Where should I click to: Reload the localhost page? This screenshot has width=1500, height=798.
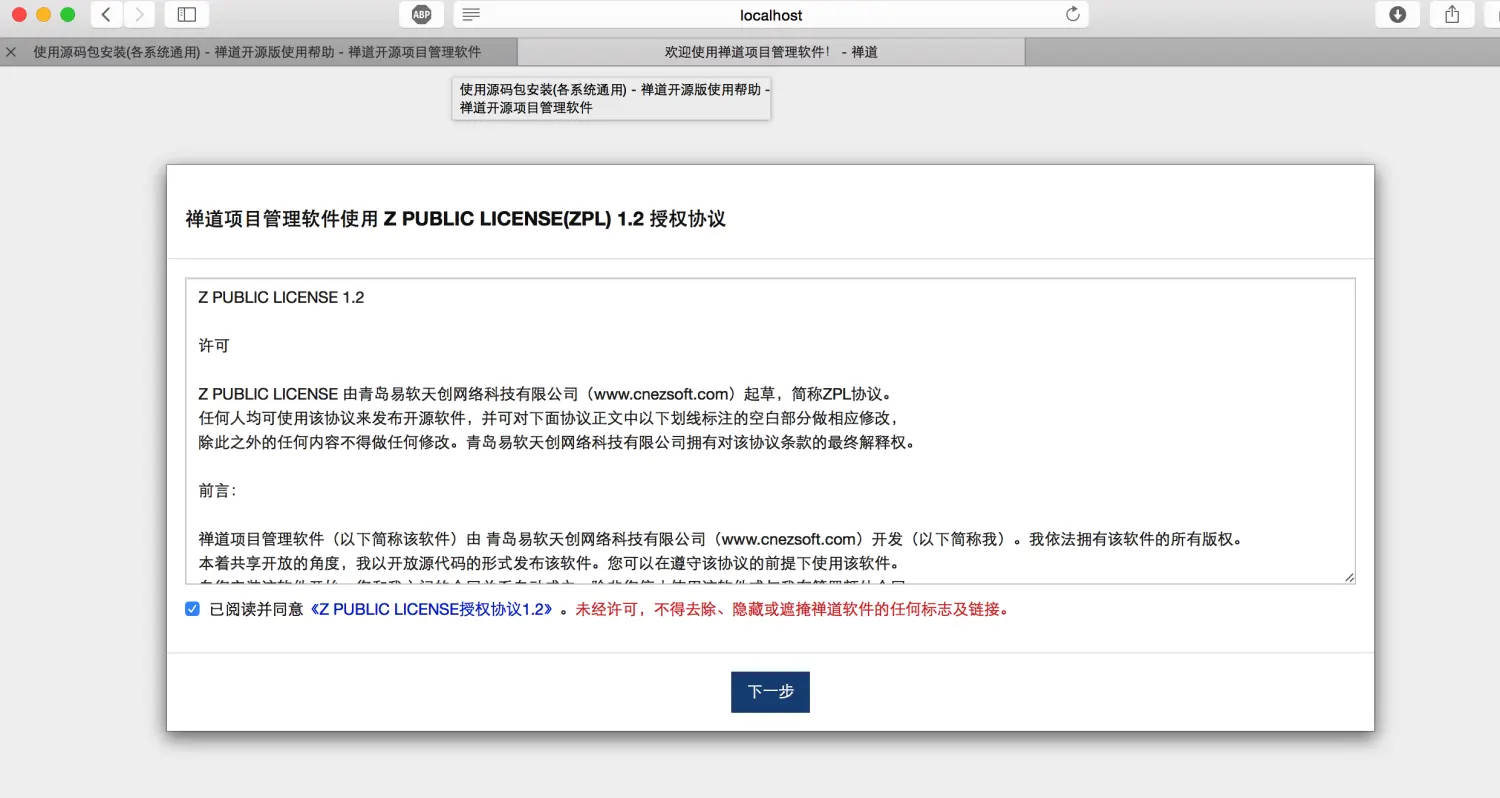pos(1073,15)
